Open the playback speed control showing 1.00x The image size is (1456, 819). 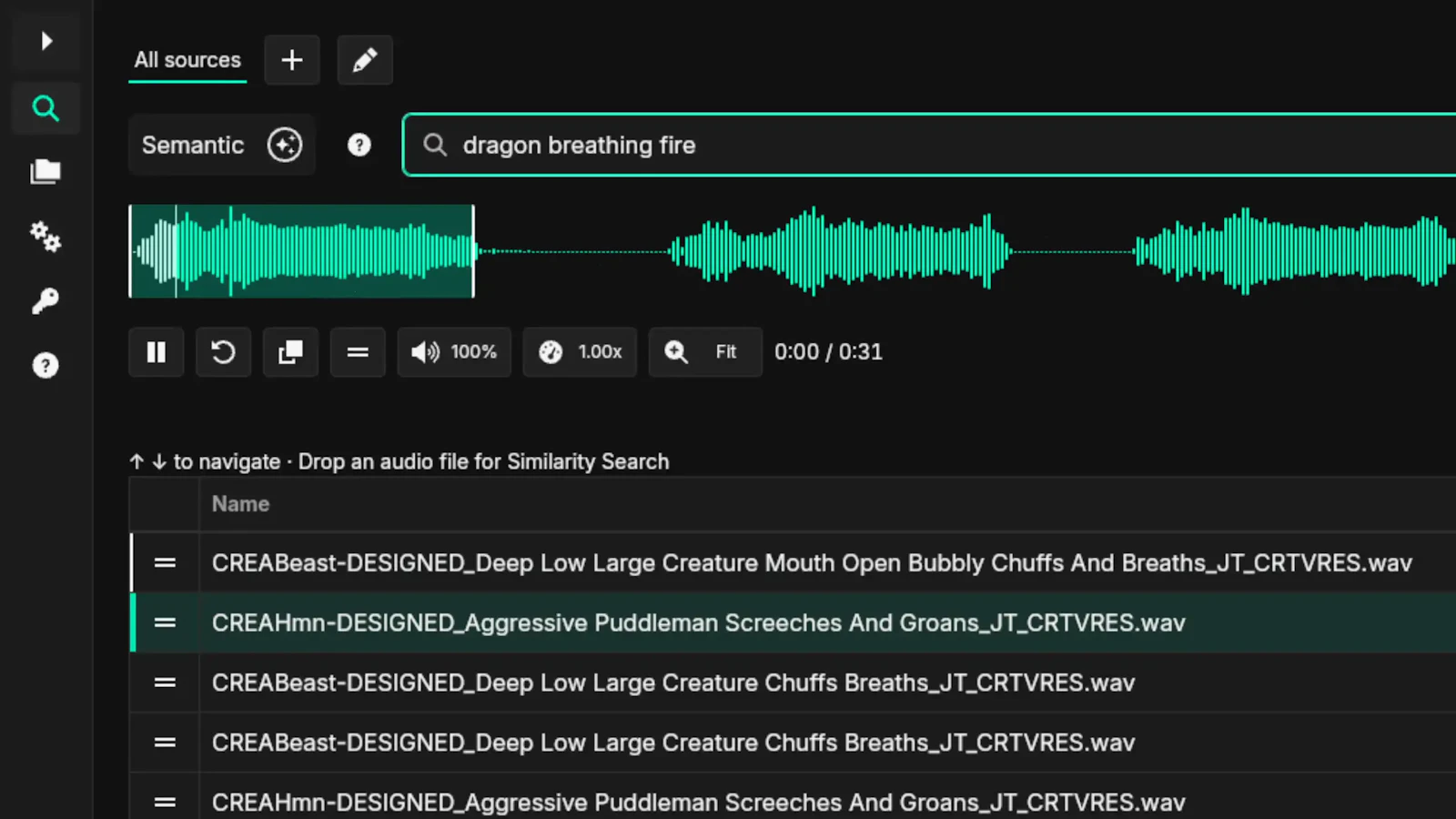click(x=580, y=352)
